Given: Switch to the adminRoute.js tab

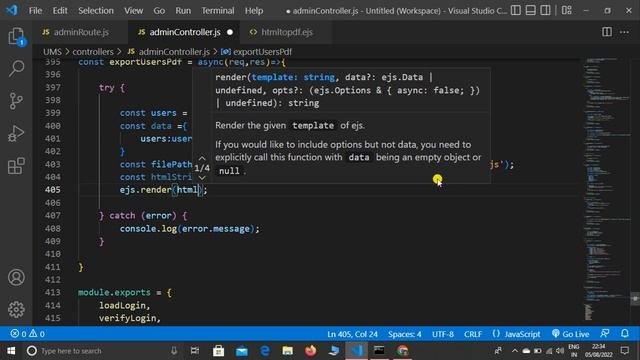Looking at the screenshot, I should pos(80,32).
